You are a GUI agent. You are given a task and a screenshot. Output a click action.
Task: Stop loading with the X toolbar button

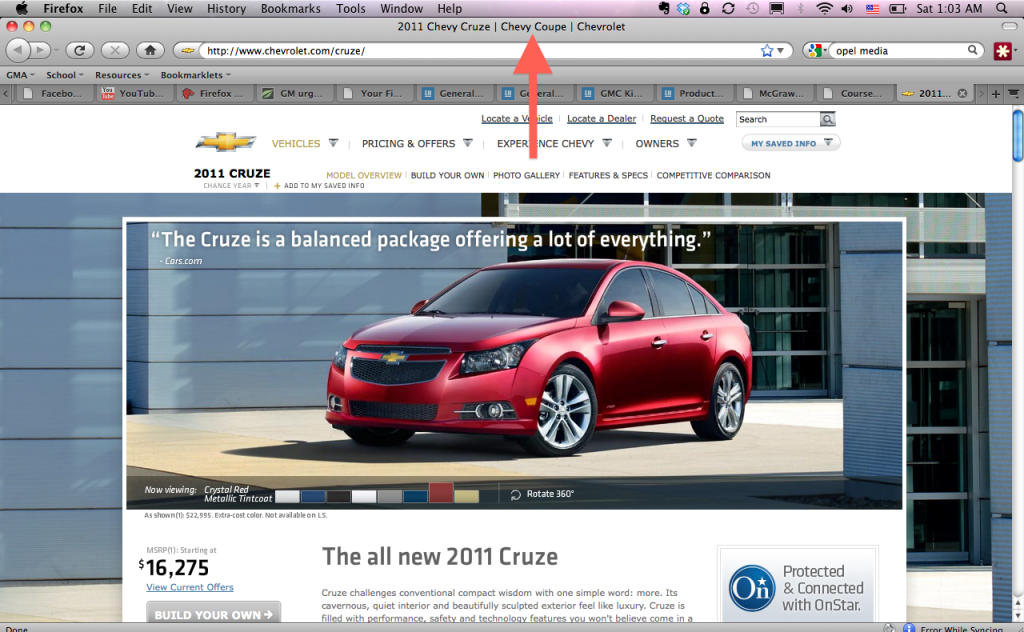click(115, 50)
